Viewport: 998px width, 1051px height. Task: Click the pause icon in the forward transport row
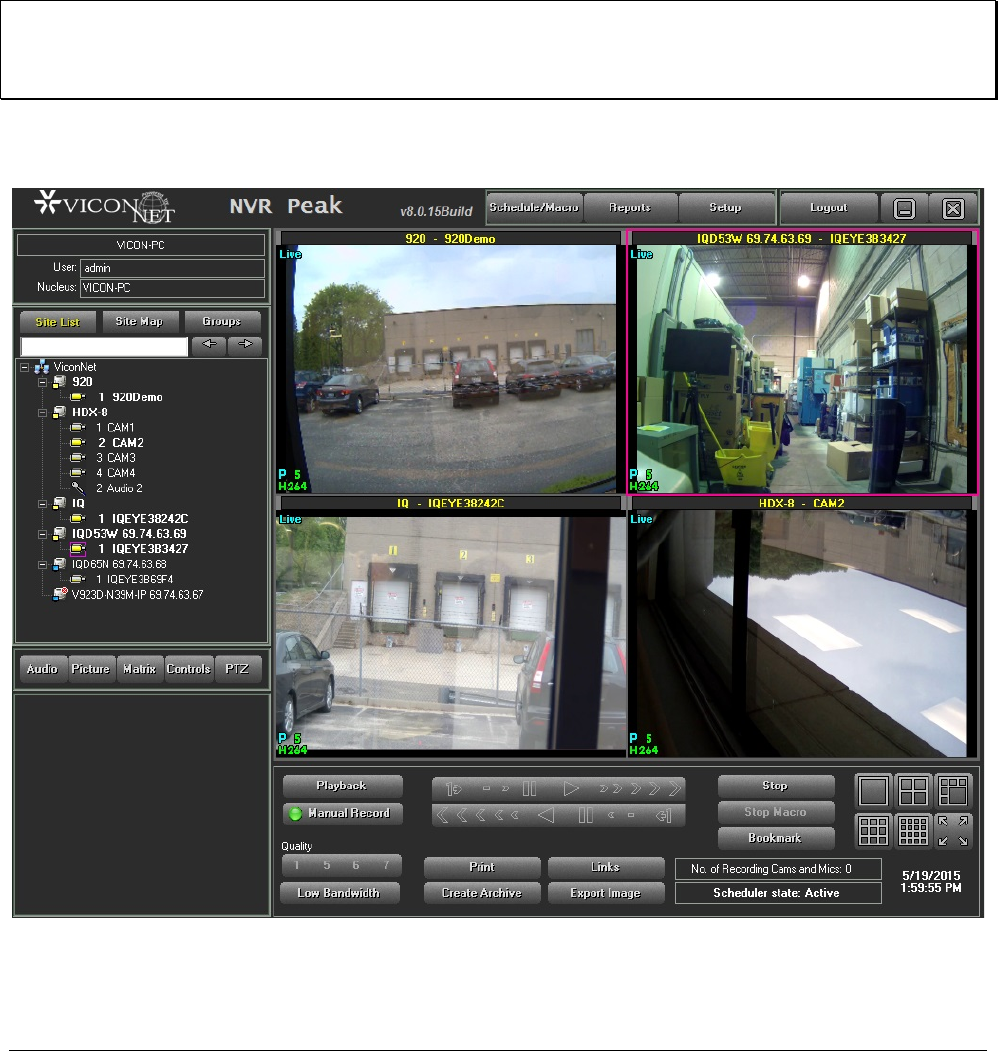[x=529, y=789]
